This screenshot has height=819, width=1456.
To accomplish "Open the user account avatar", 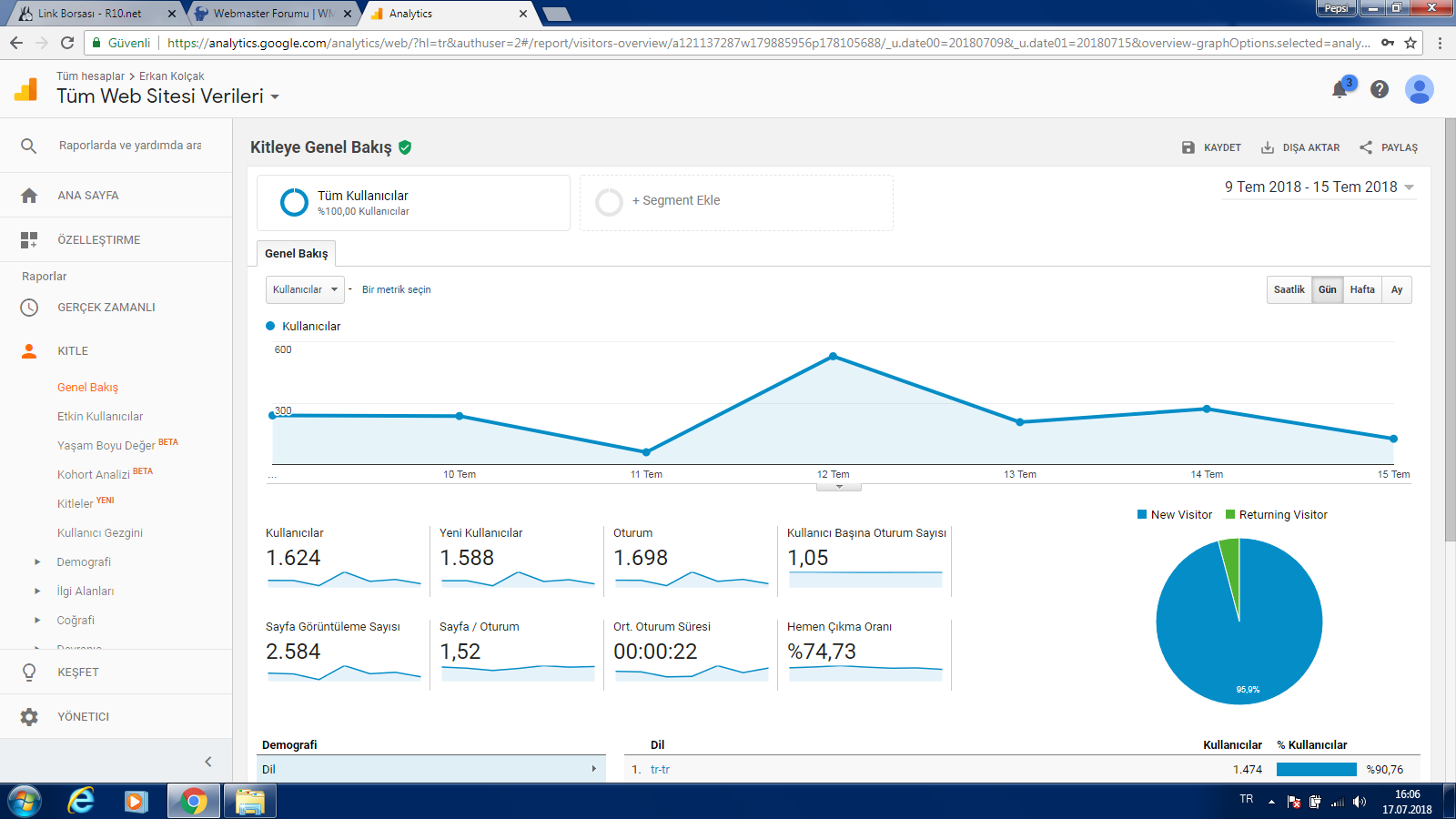I will coord(1420,89).
